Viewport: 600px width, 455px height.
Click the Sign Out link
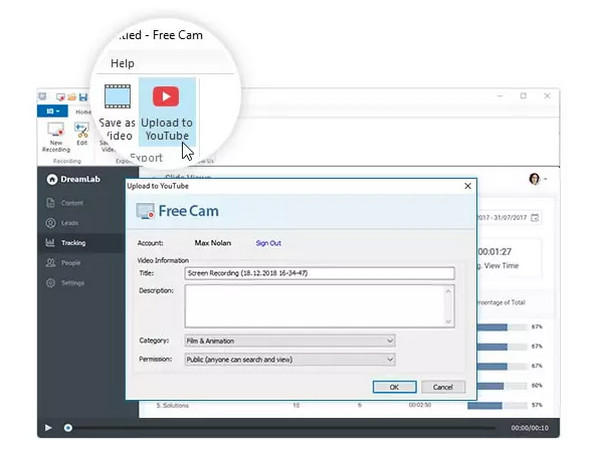[268, 243]
